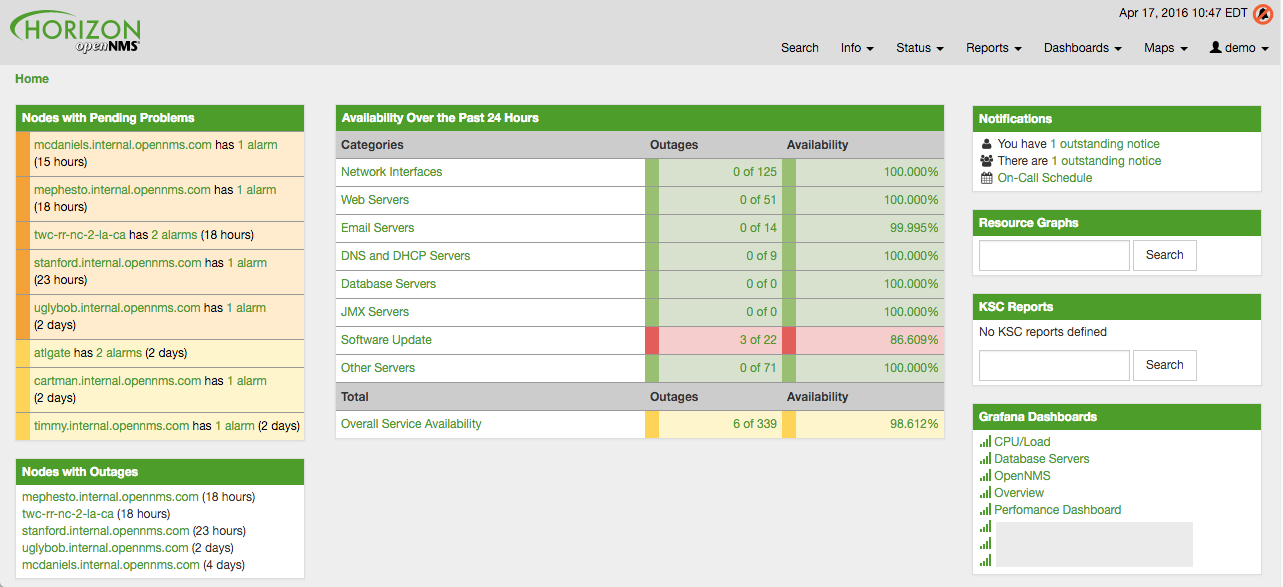This screenshot has width=1283, height=587.
Task: Expand the demo user dropdown
Action: [1239, 48]
